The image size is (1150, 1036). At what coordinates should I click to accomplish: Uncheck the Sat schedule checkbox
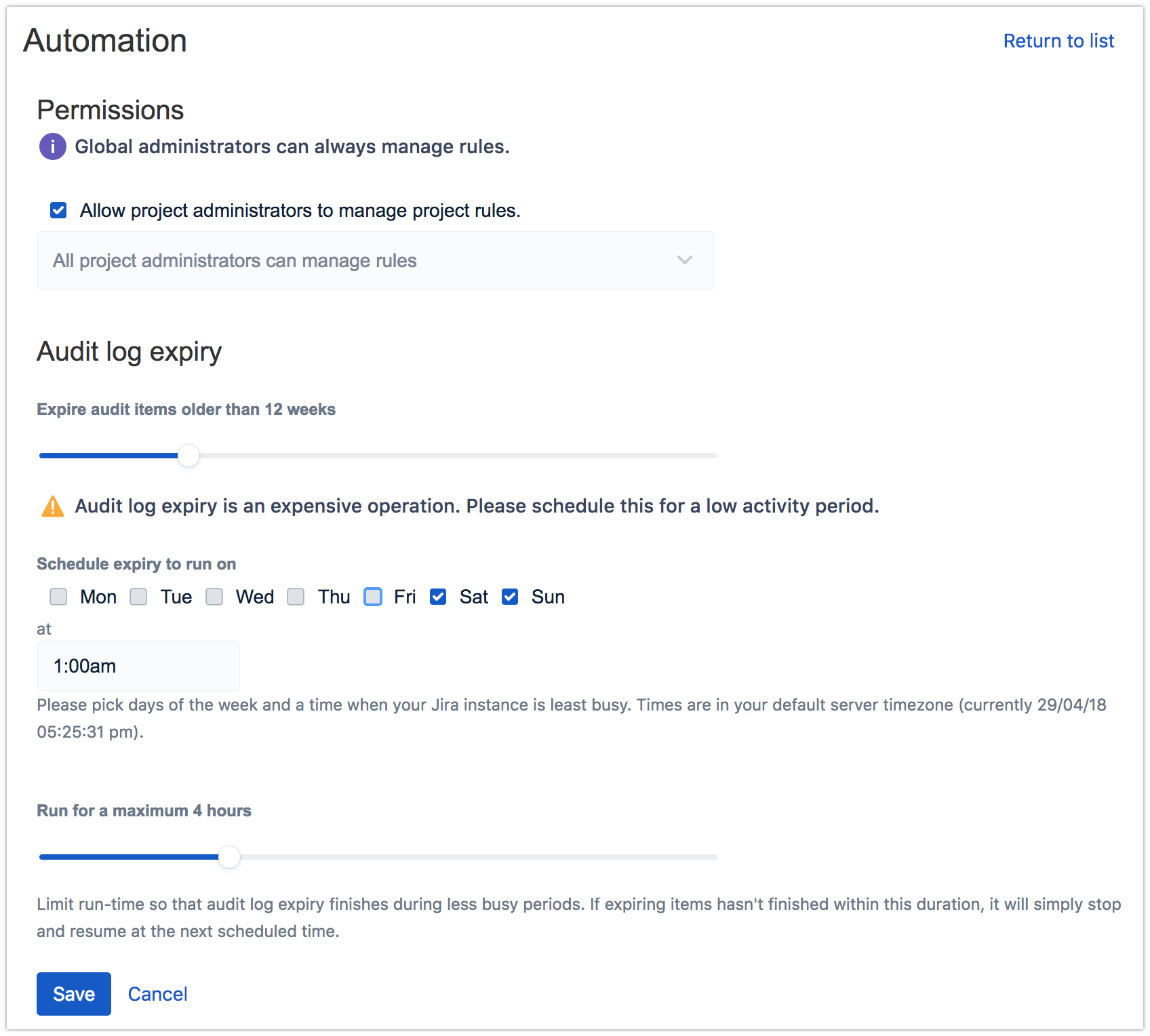(438, 597)
